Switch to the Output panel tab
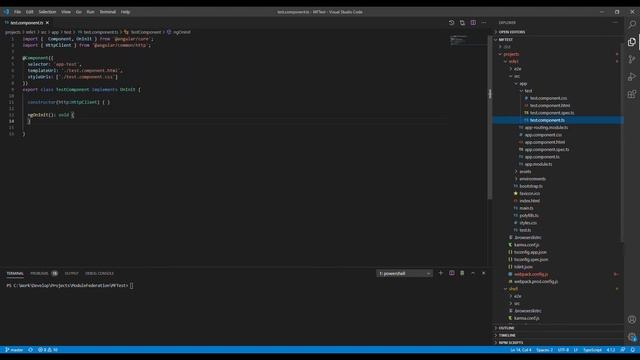The height and width of the screenshot is (360, 640). tap(71, 273)
